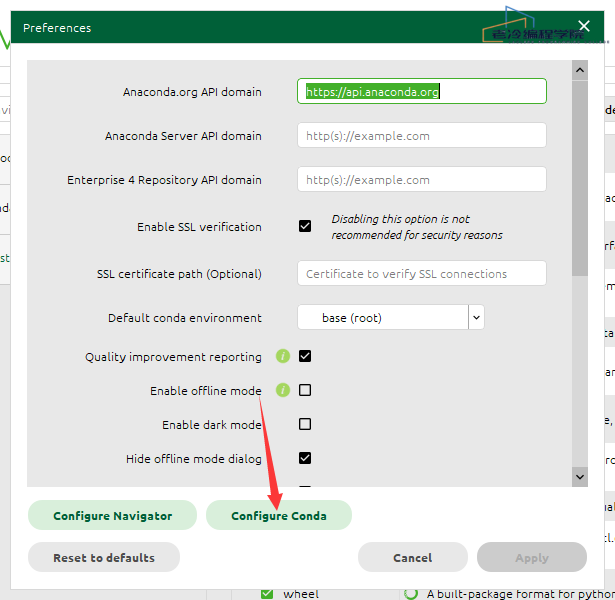The height and width of the screenshot is (600, 615).
Task: Click Reset to defaults button
Action: (104, 557)
